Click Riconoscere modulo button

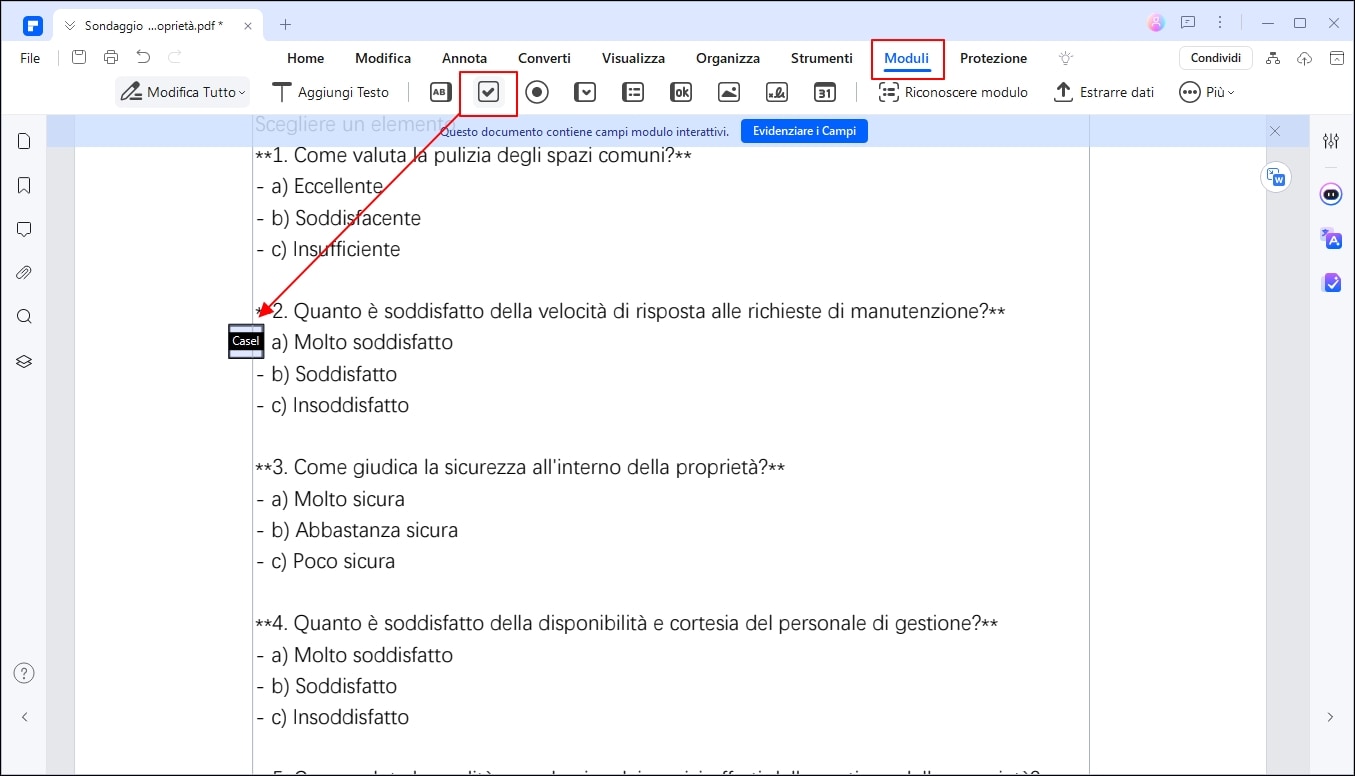[x=953, y=92]
